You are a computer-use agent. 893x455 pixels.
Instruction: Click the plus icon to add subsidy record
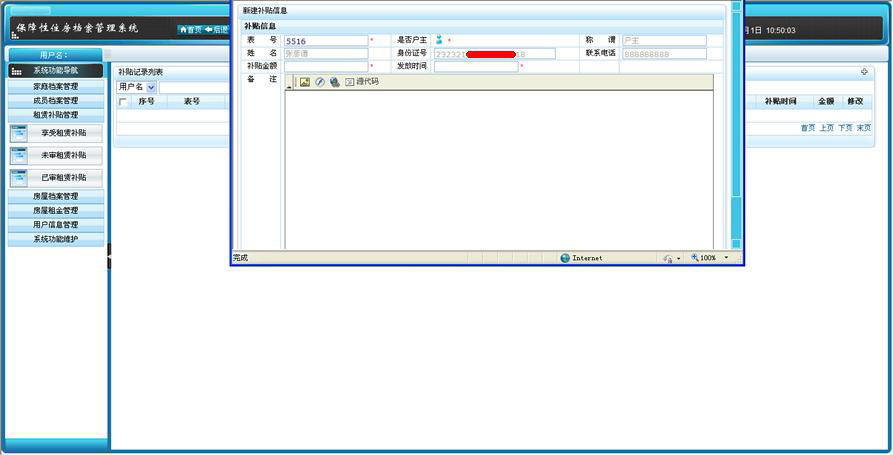click(x=864, y=72)
